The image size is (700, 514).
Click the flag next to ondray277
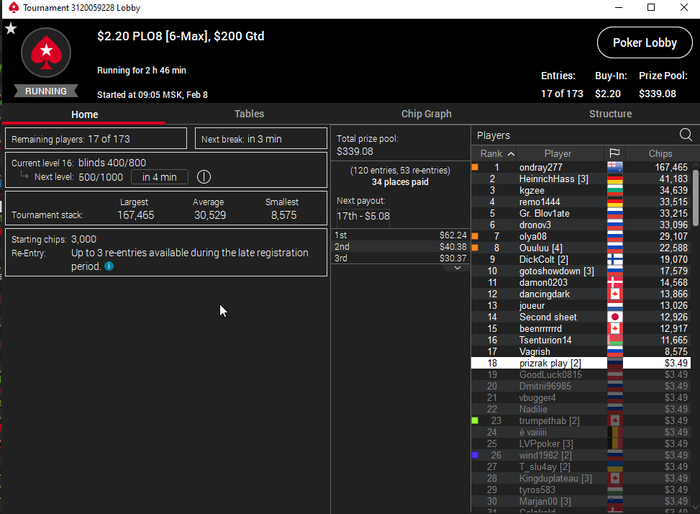615,167
